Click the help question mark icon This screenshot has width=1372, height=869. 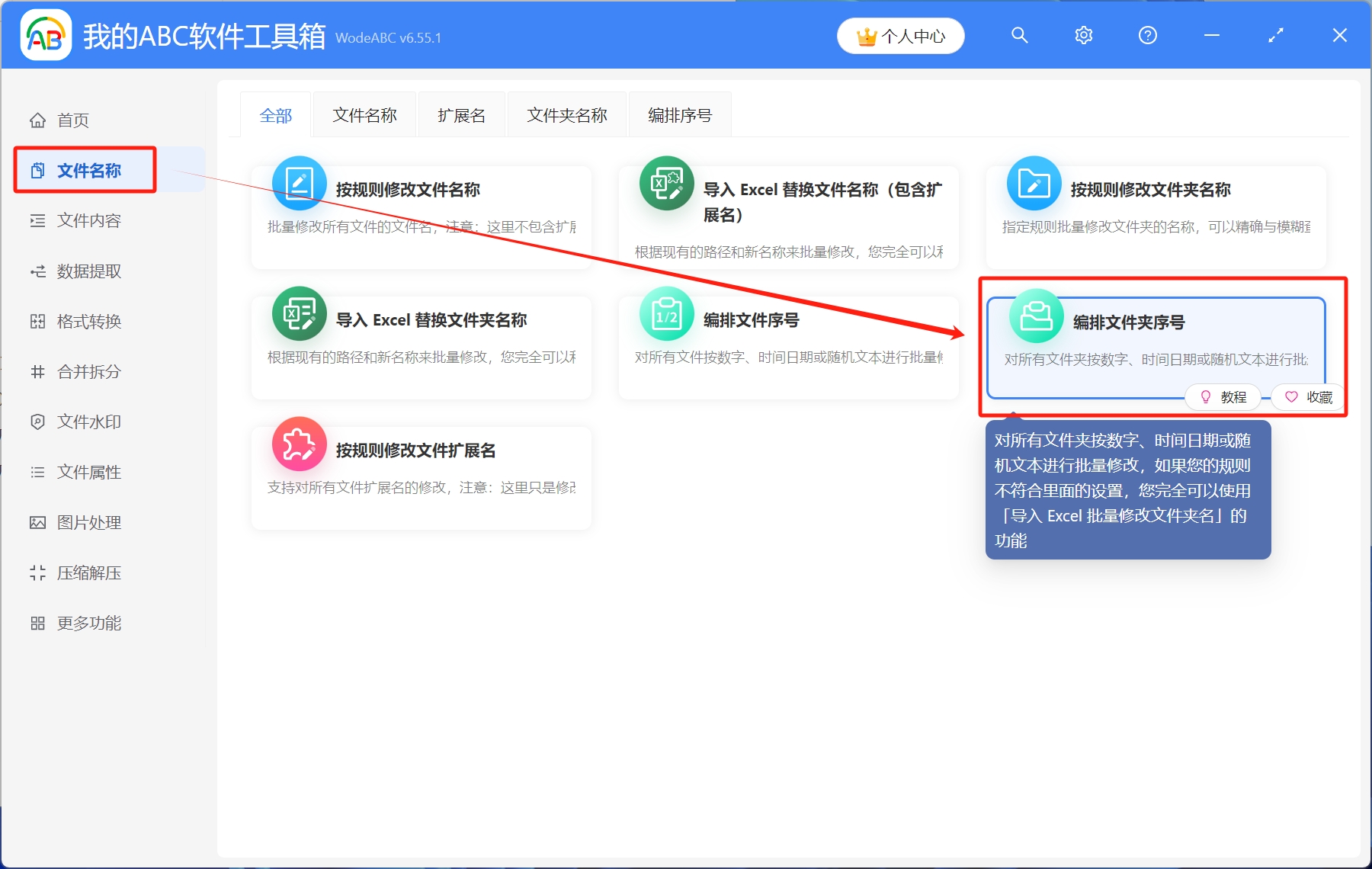point(1147,35)
